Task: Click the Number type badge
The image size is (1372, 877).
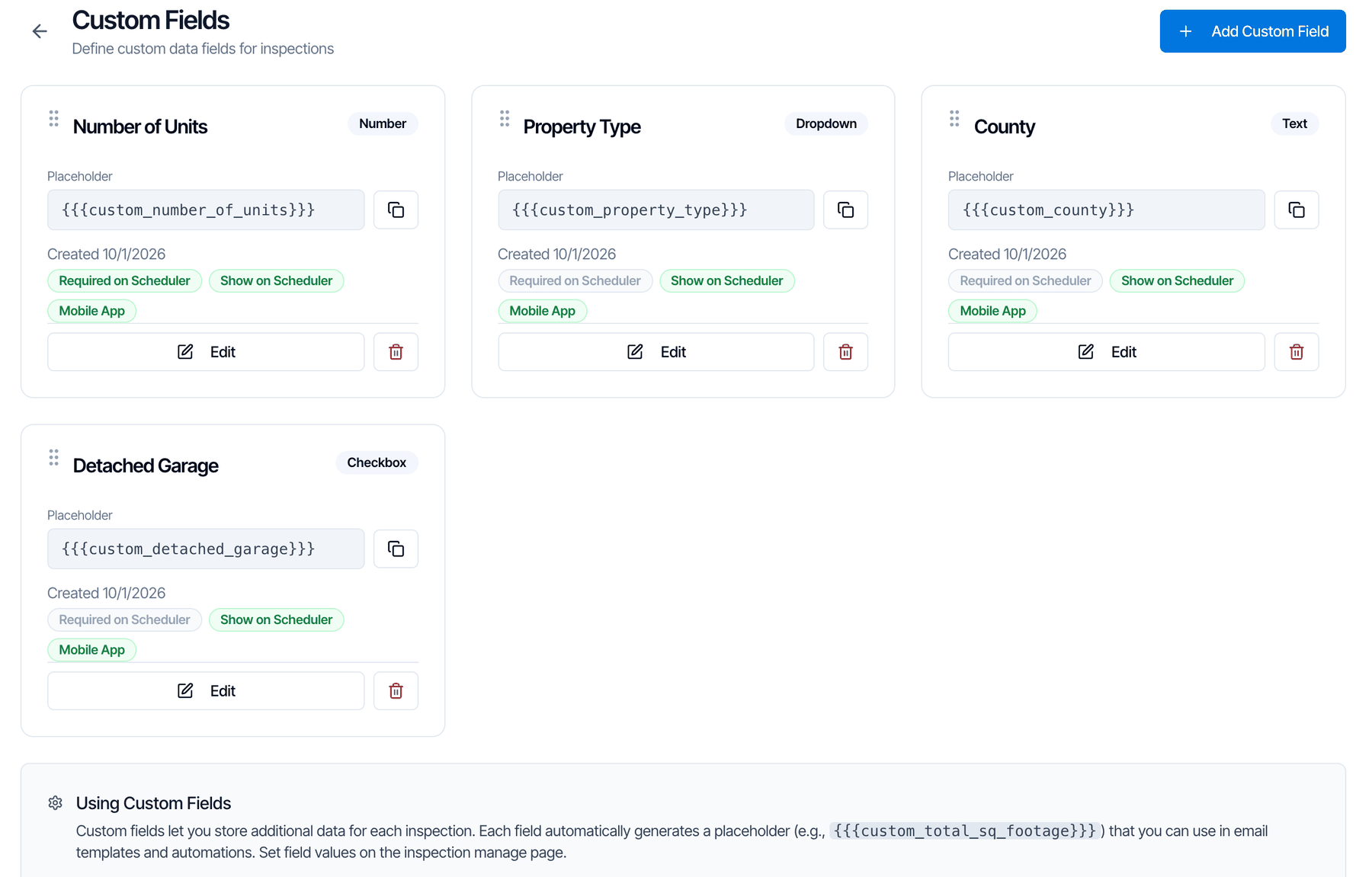Action: click(383, 123)
